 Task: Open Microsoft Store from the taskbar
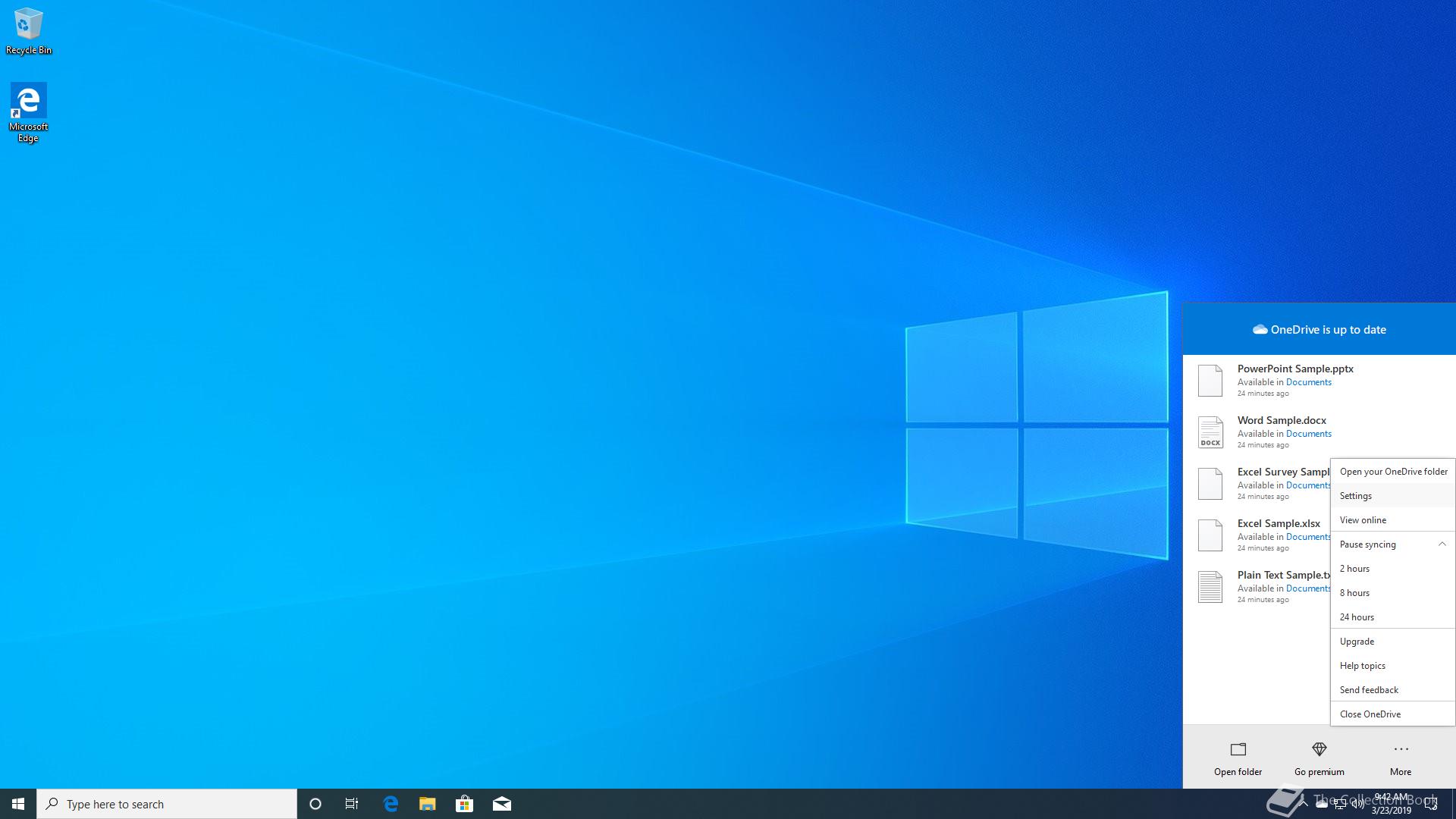click(464, 804)
